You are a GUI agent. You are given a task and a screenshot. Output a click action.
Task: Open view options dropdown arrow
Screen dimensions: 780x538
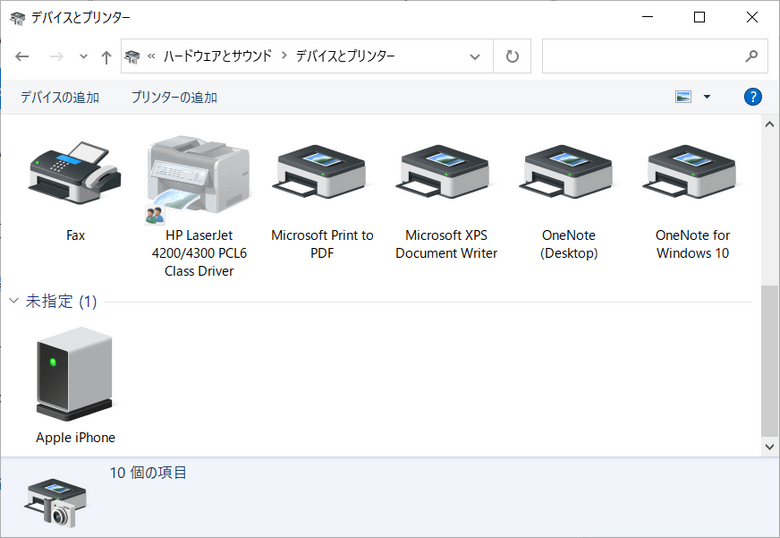[707, 96]
